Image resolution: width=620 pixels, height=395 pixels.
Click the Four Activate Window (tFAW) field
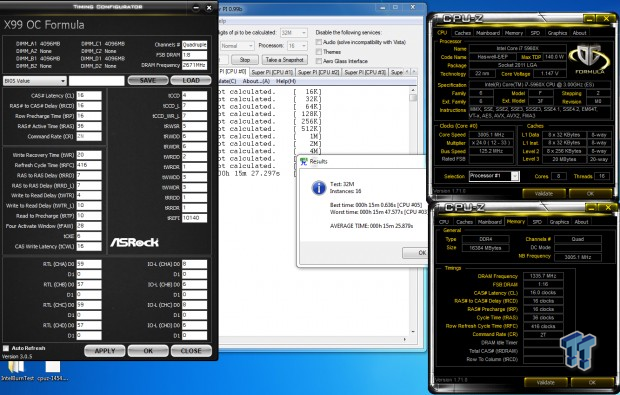coord(89,226)
